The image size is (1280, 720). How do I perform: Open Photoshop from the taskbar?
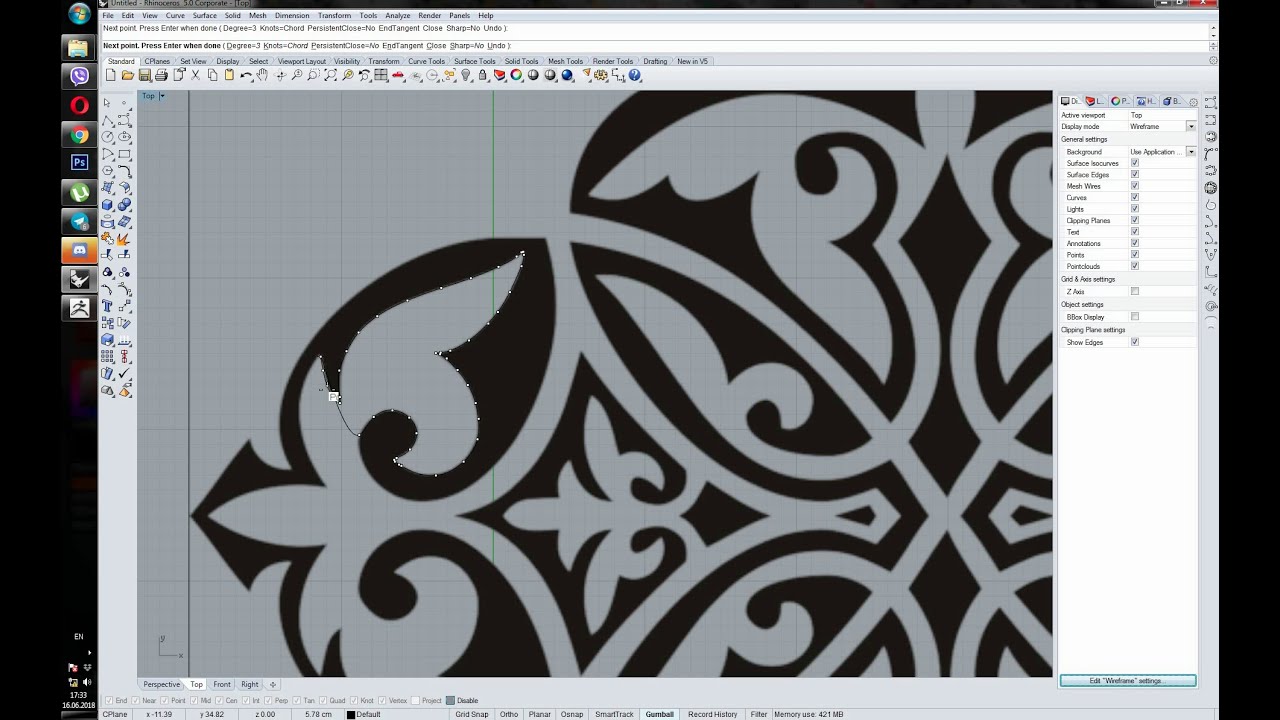click(x=79, y=162)
